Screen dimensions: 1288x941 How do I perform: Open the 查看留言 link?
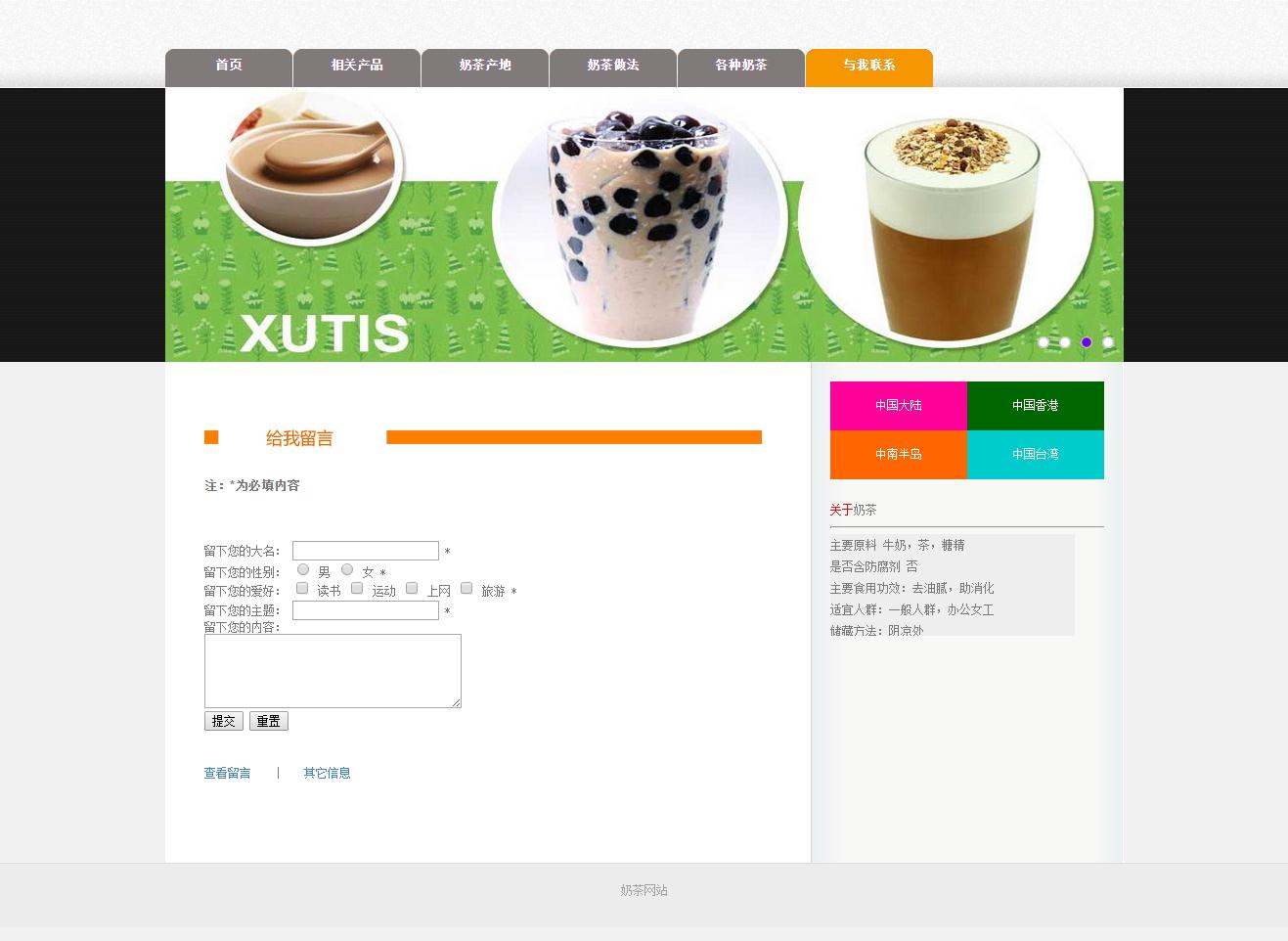tap(227, 773)
